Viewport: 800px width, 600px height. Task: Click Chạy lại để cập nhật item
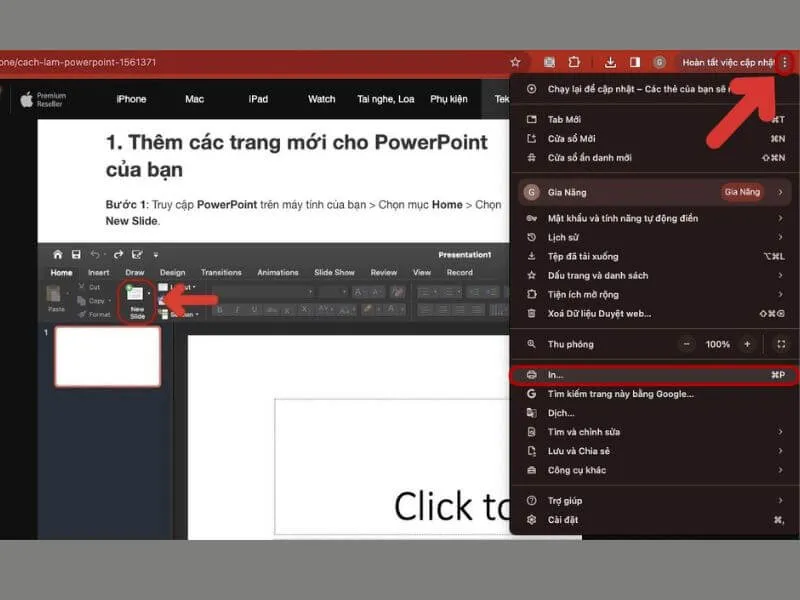click(655, 89)
